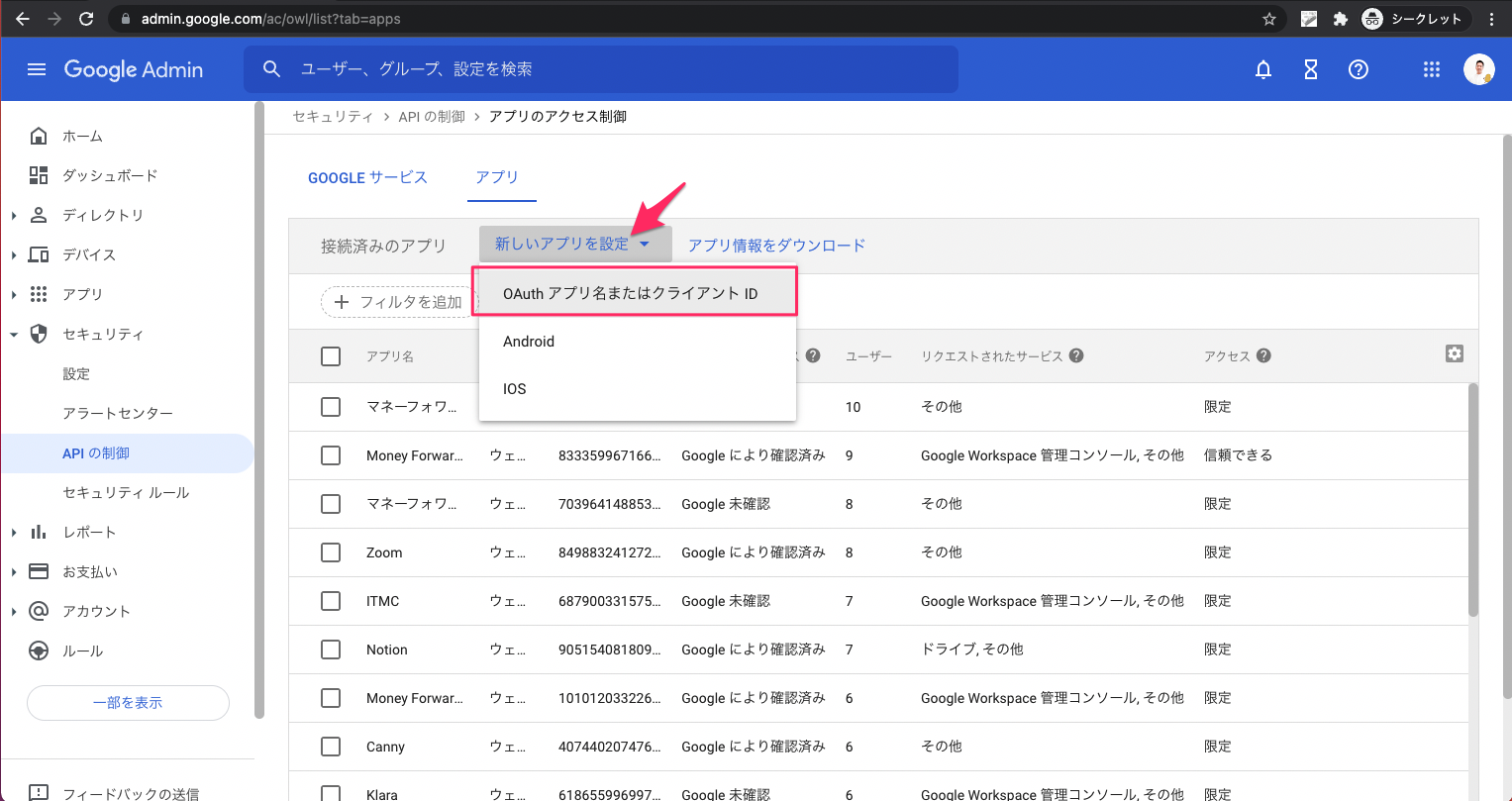
Task: Click アプリ情報をダウンロード link
Action: [x=777, y=245]
